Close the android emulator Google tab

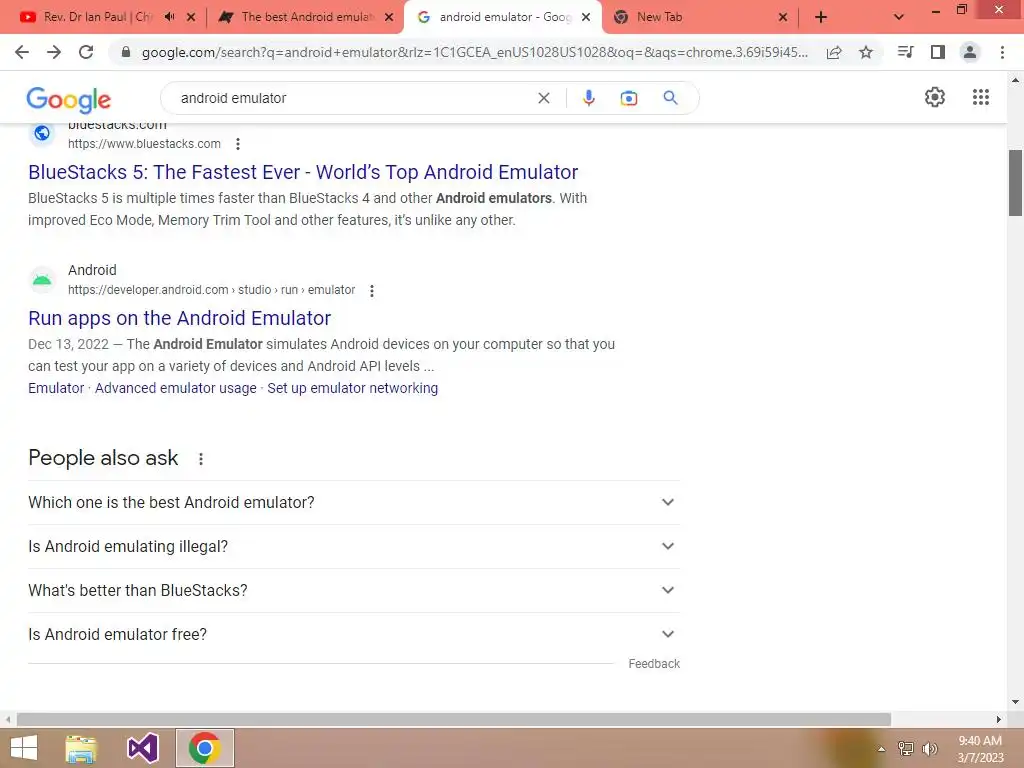pos(586,17)
